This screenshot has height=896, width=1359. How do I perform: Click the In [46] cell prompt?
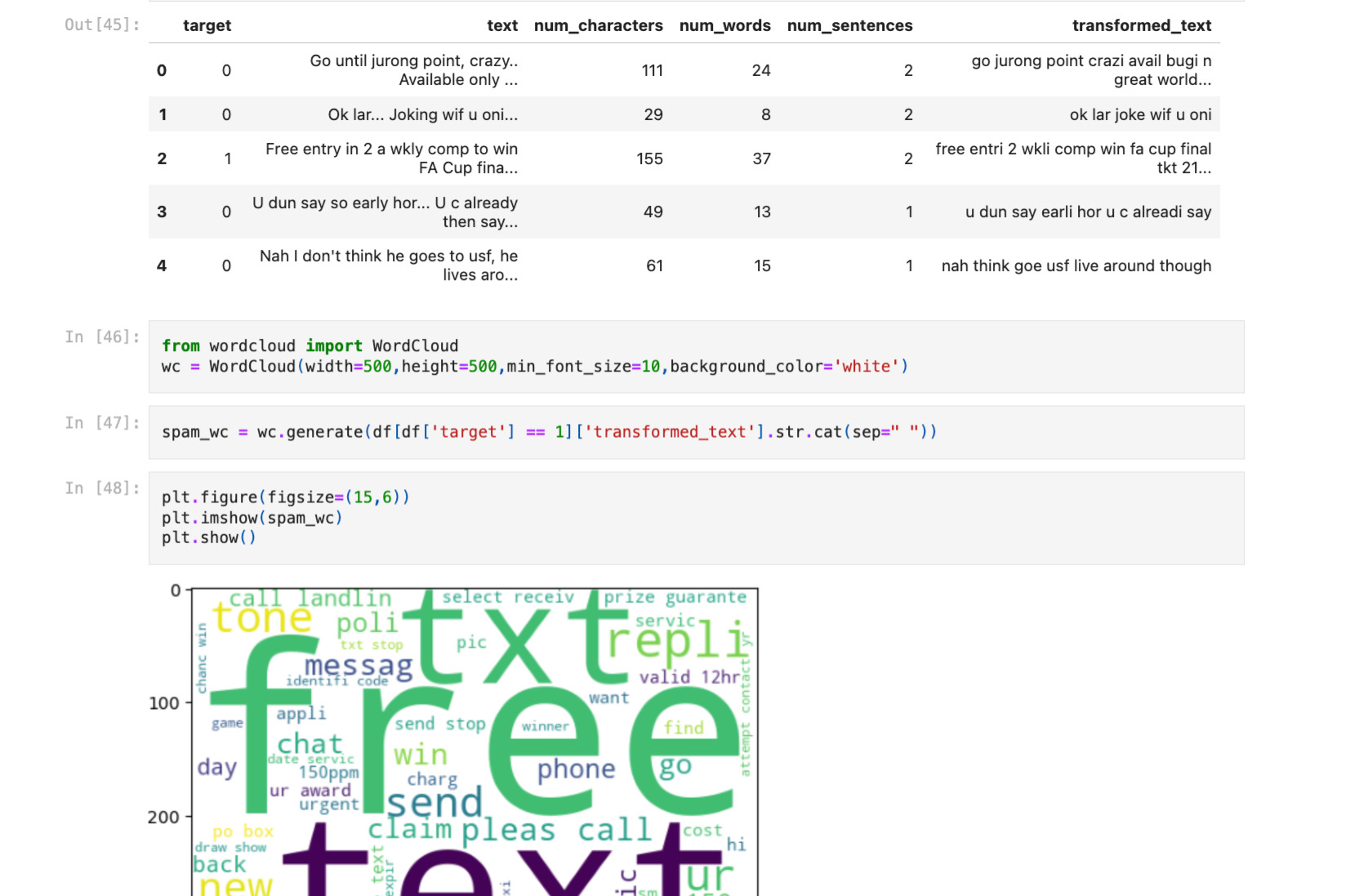point(102,337)
